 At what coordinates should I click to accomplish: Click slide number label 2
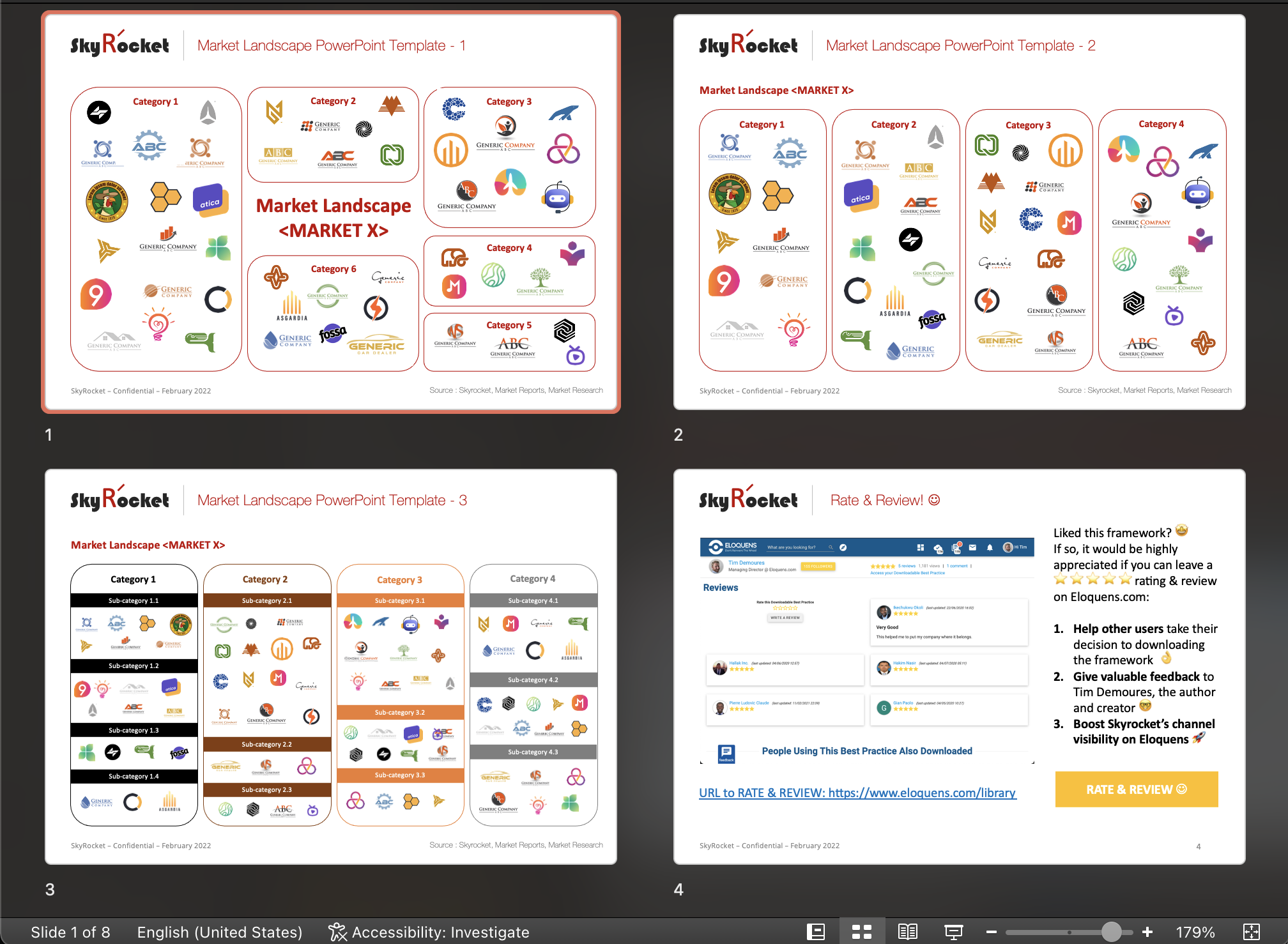tap(678, 435)
